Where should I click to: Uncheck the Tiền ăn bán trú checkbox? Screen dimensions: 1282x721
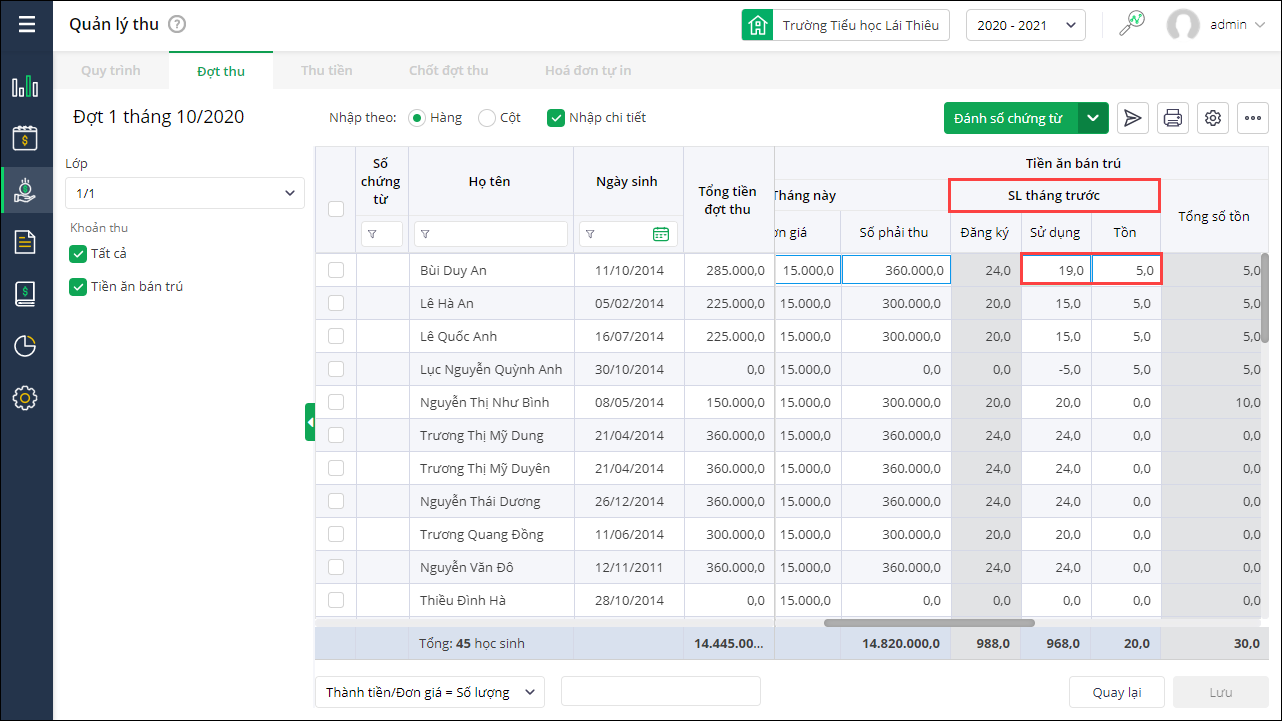click(78, 287)
